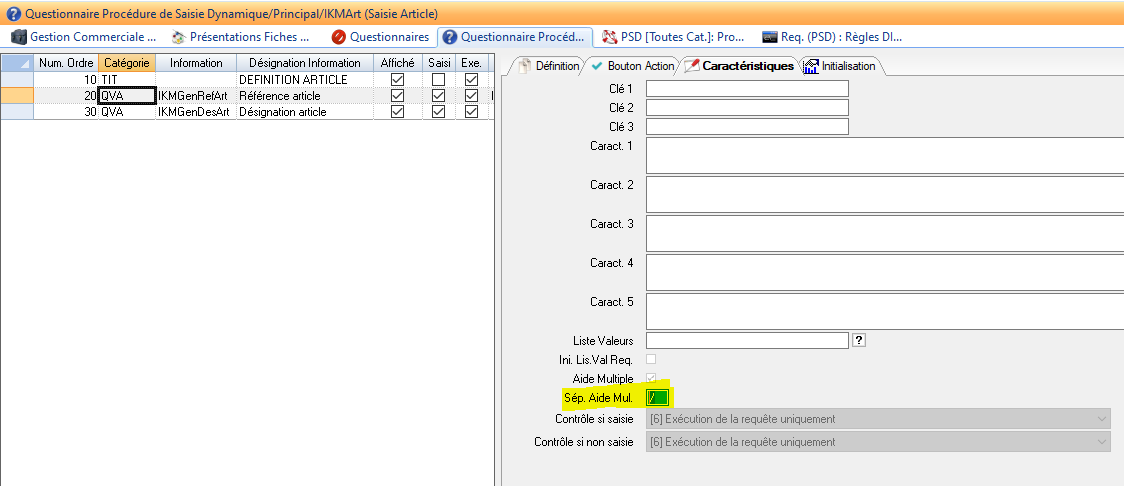Click the Clé 1 input field
Screen dimensions: 1124x486
747,88
